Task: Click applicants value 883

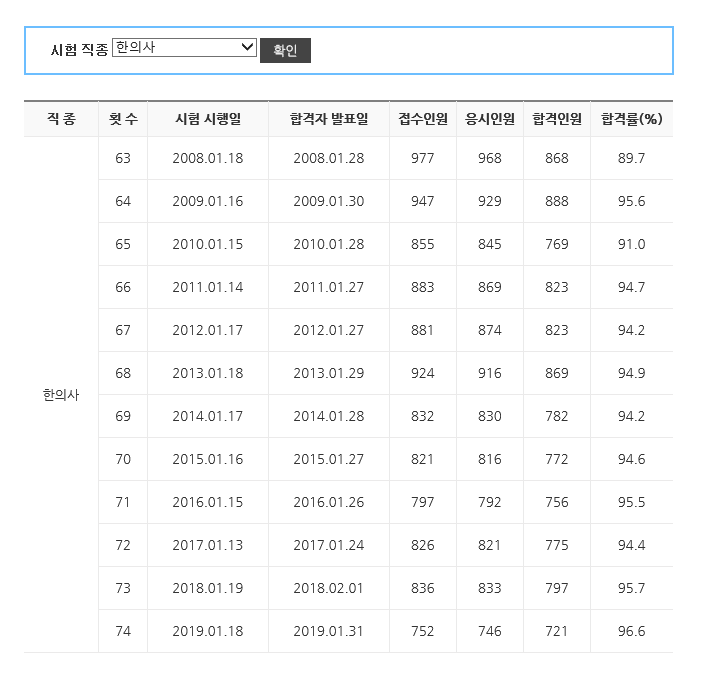Action: click(x=423, y=287)
